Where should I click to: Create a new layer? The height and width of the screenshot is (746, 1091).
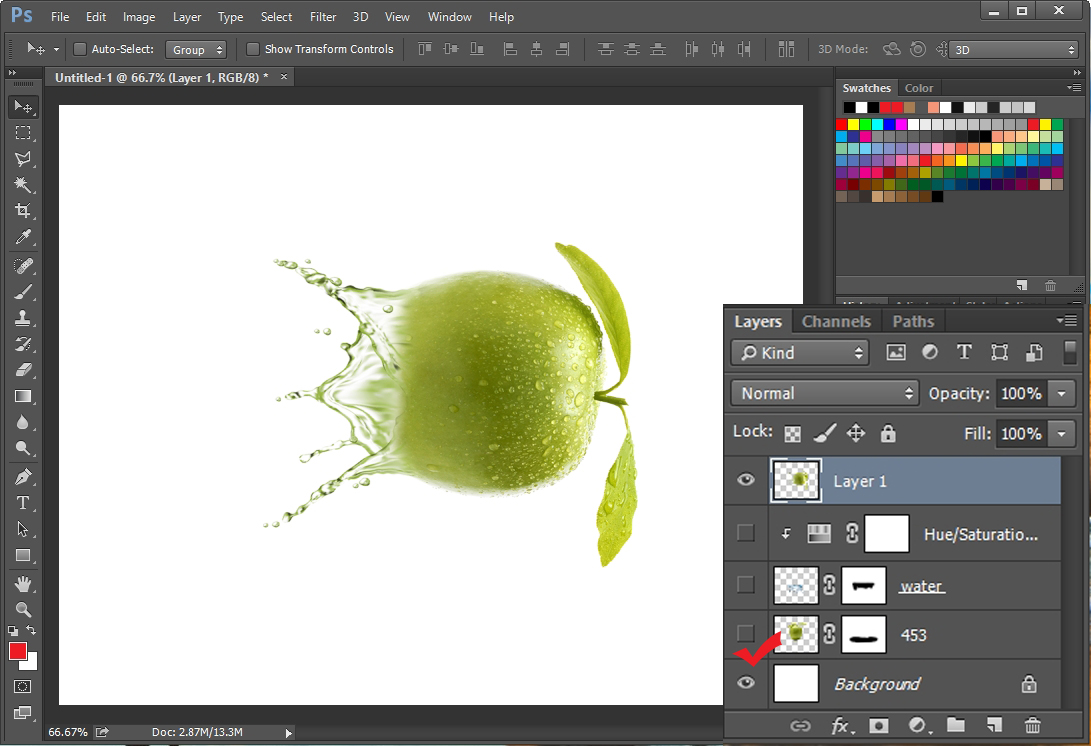tap(994, 726)
